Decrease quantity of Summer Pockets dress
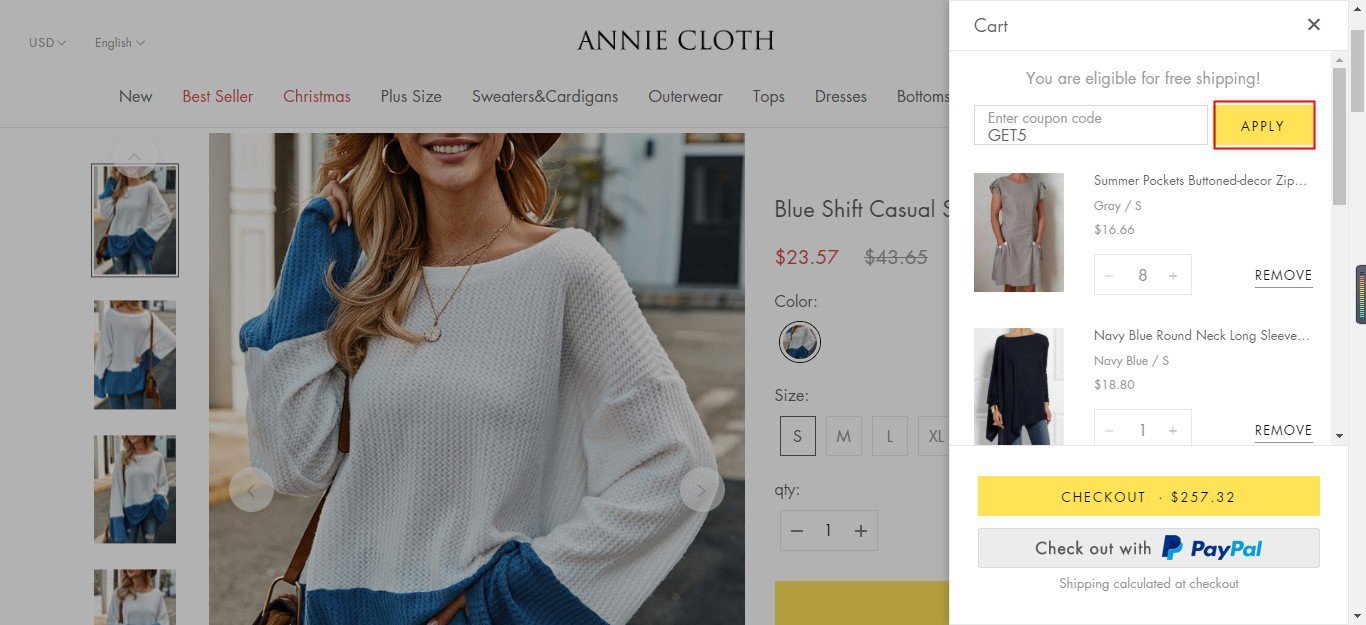Viewport: 1366px width, 625px height. [1109, 276]
